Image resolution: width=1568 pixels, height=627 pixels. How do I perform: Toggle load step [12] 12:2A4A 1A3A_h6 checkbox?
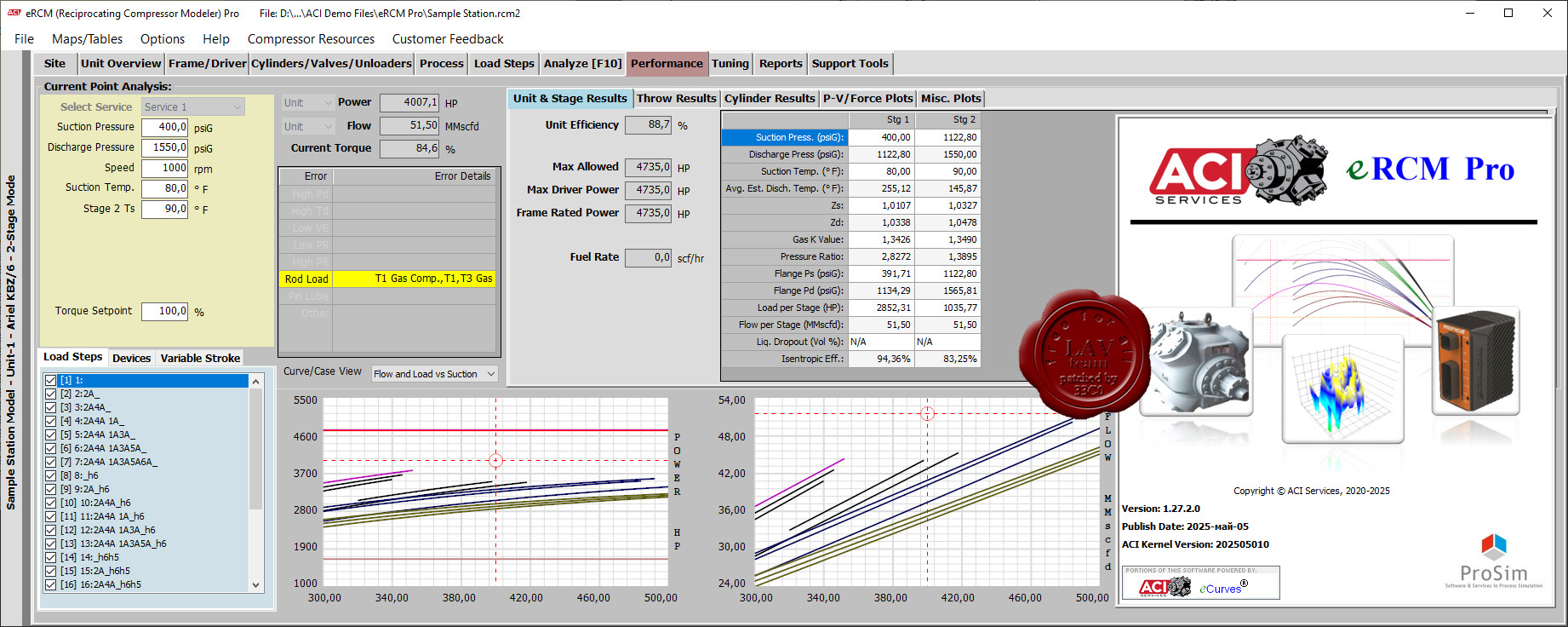51,530
